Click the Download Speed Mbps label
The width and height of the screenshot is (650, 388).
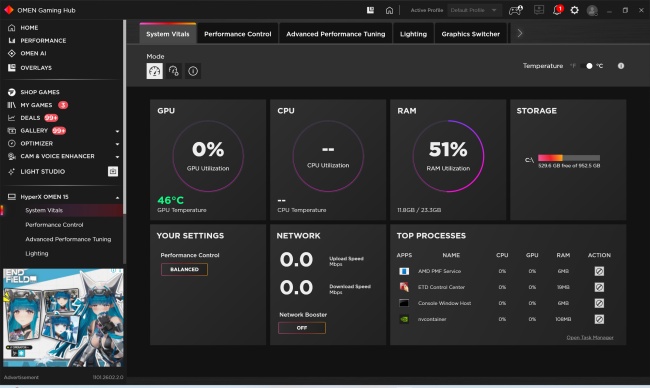(x=350, y=289)
